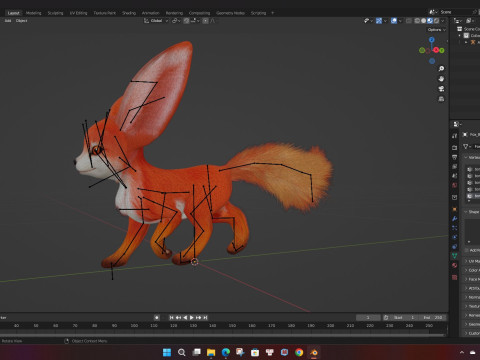Toggle X-ray mode in viewport

coord(409,21)
